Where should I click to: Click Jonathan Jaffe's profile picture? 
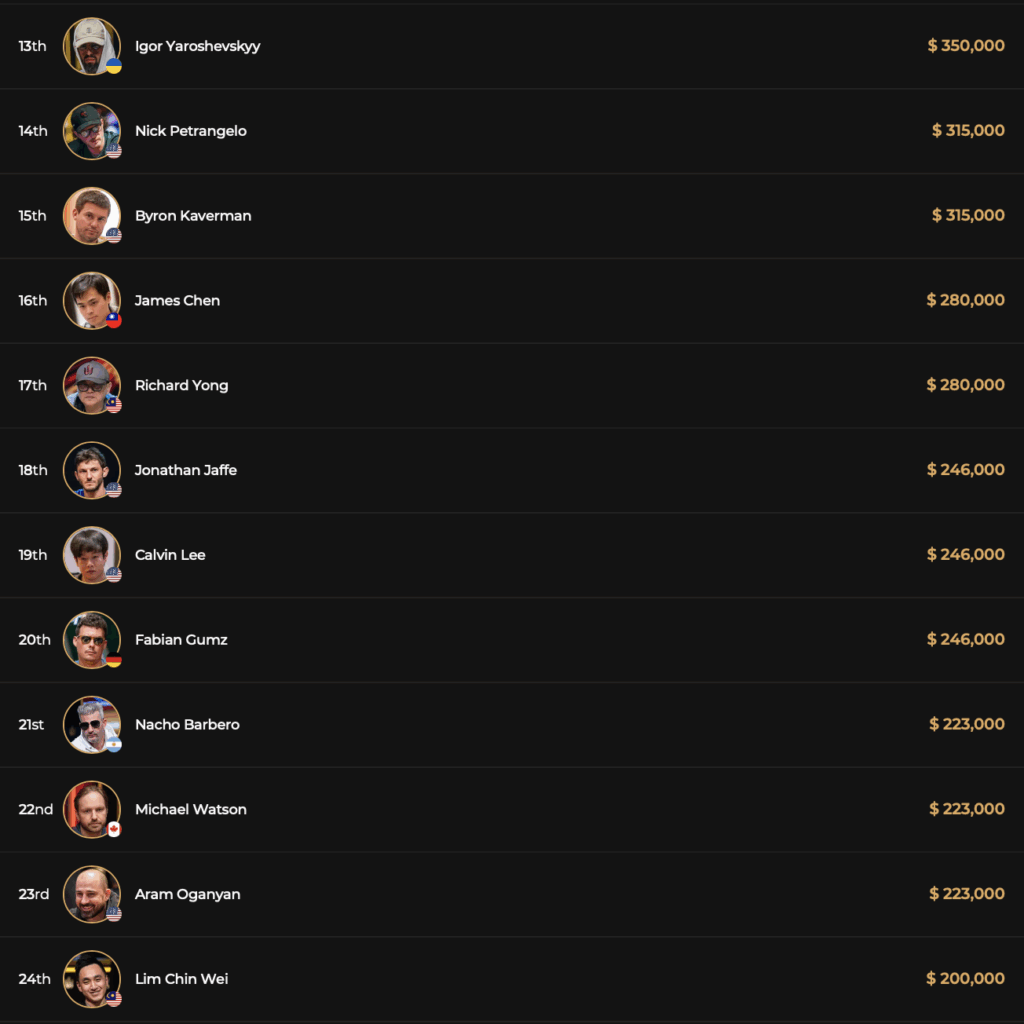[x=91, y=470]
